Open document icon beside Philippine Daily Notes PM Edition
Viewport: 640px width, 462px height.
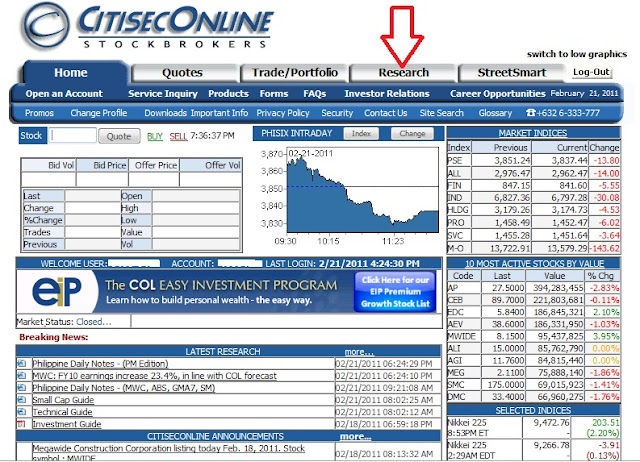click(x=21, y=363)
